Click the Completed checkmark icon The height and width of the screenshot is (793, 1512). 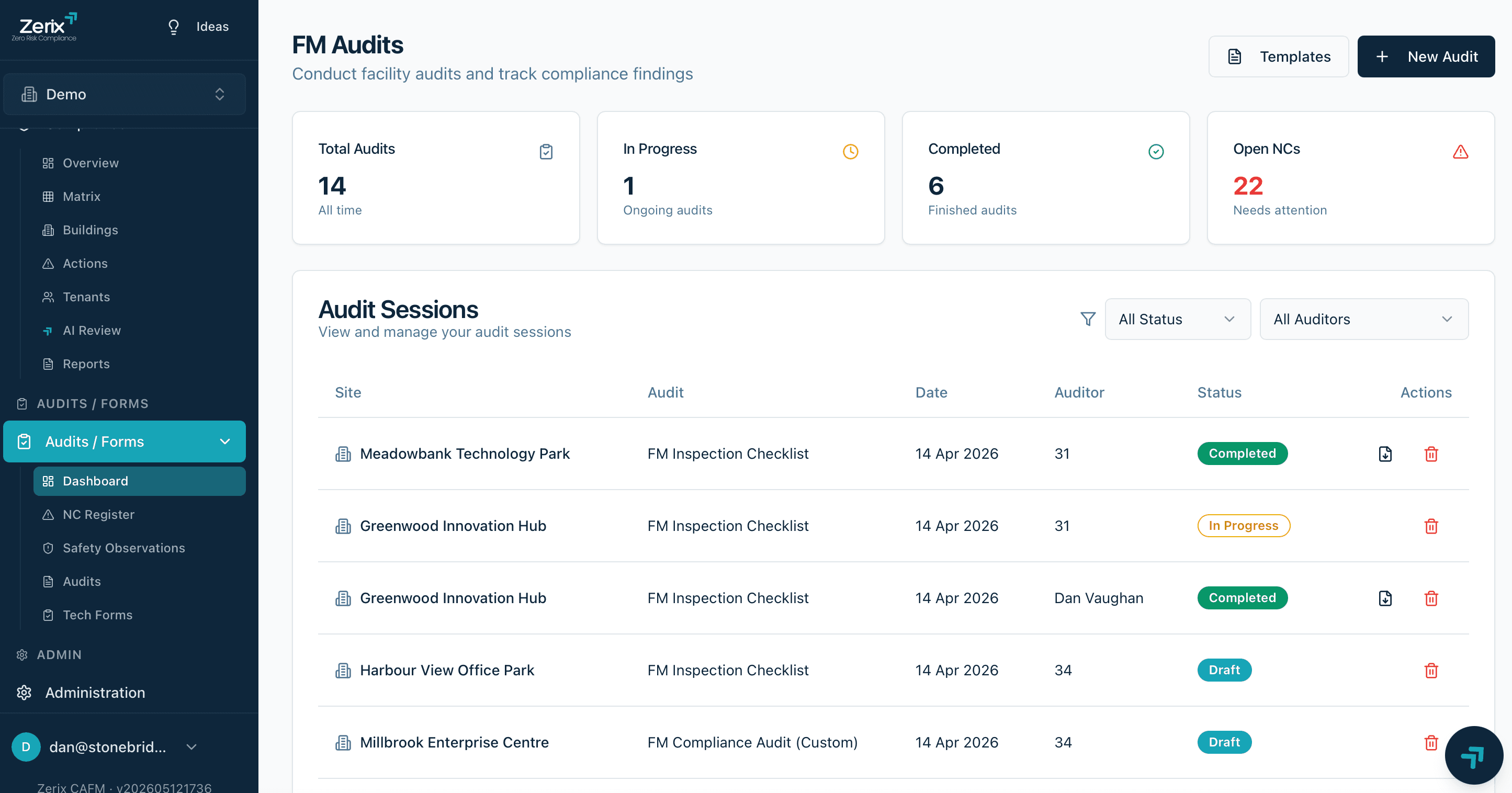pos(1156,152)
